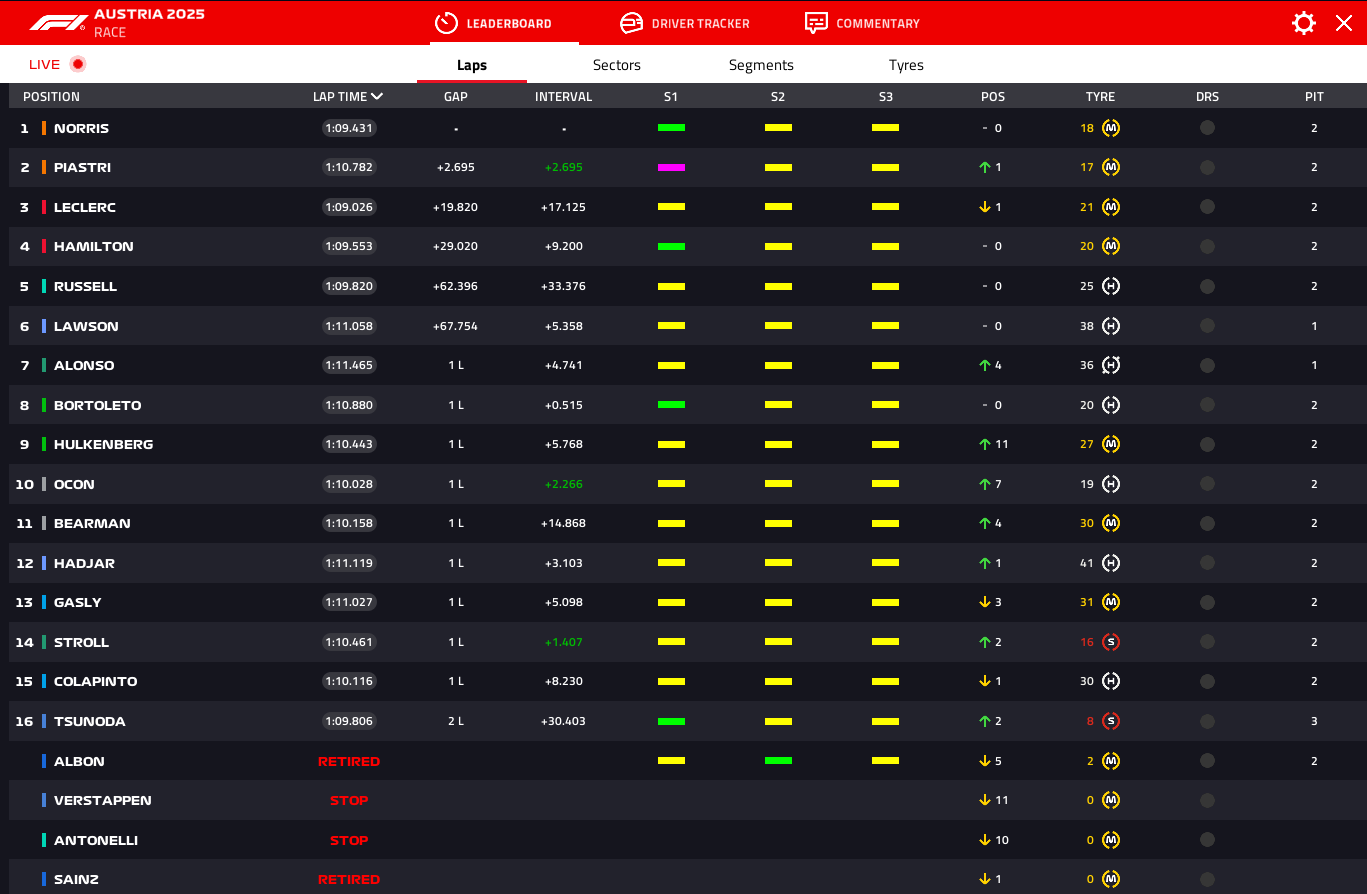The height and width of the screenshot is (894, 1367).
Task: Click Hulkenberg's medium tyre icon
Action: point(1110,444)
